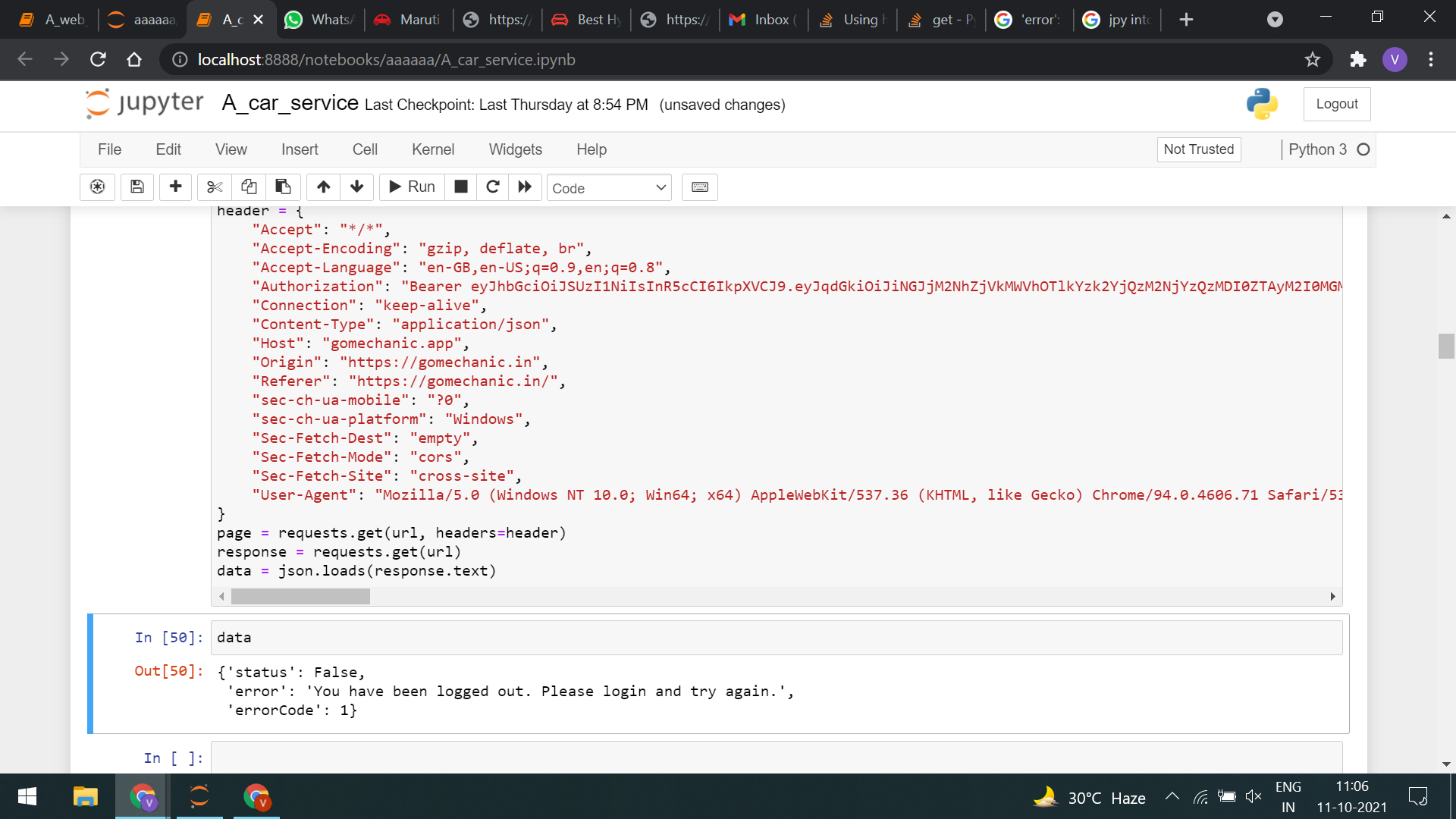The width and height of the screenshot is (1456, 819).
Task: Interrupt the kernel with stop icon
Action: (460, 187)
